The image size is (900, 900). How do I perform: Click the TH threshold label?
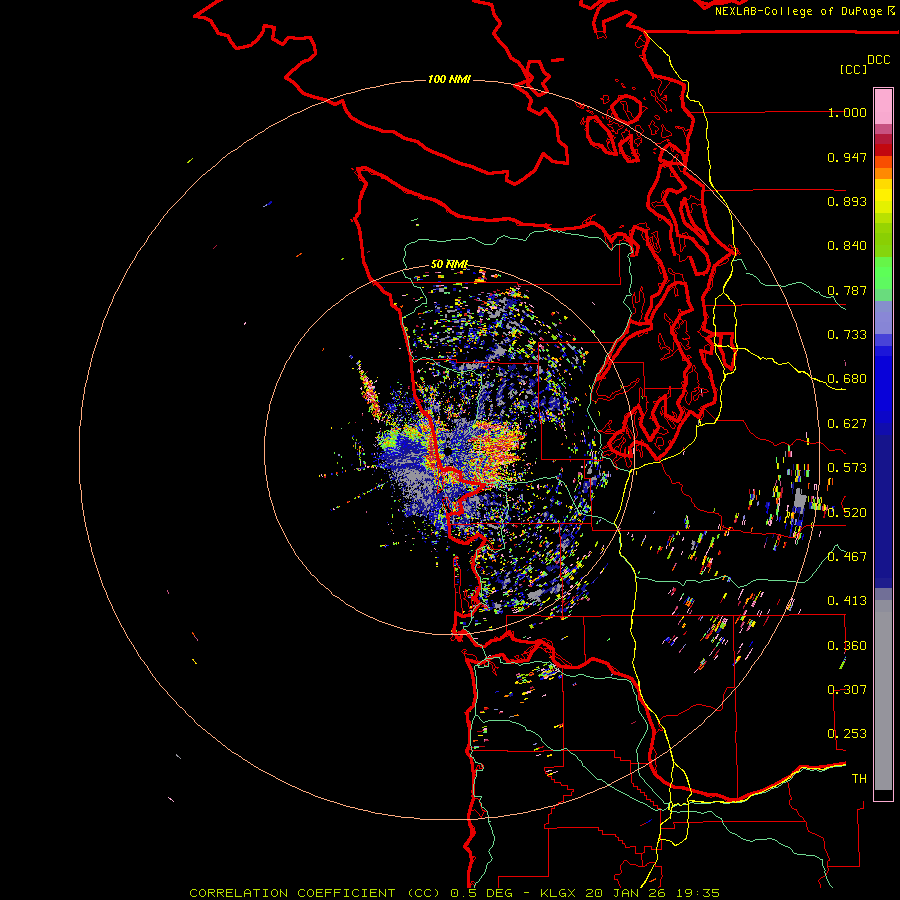point(859,779)
